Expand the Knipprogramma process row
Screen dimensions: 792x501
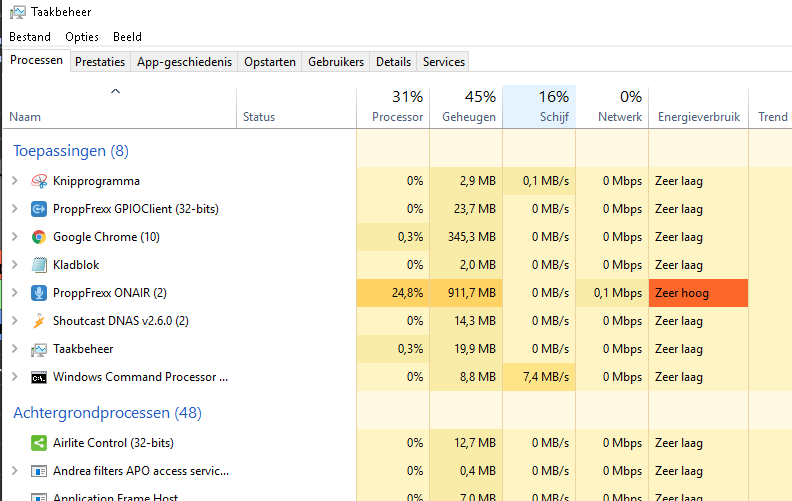15,181
